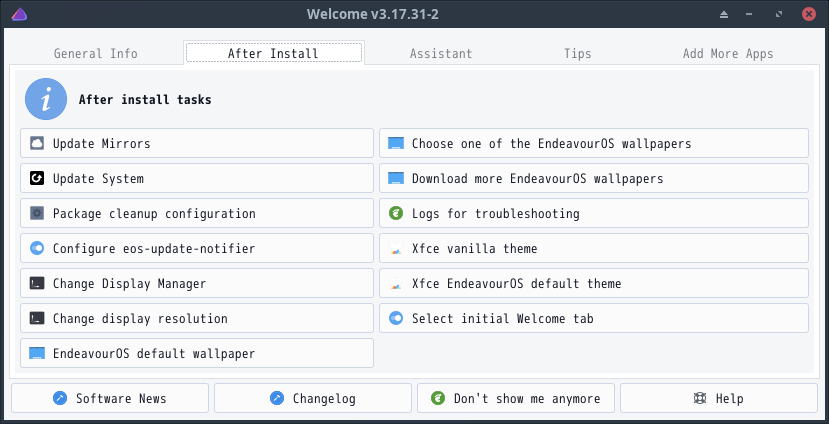
Task: Go to the Tips tab
Action: 577,53
